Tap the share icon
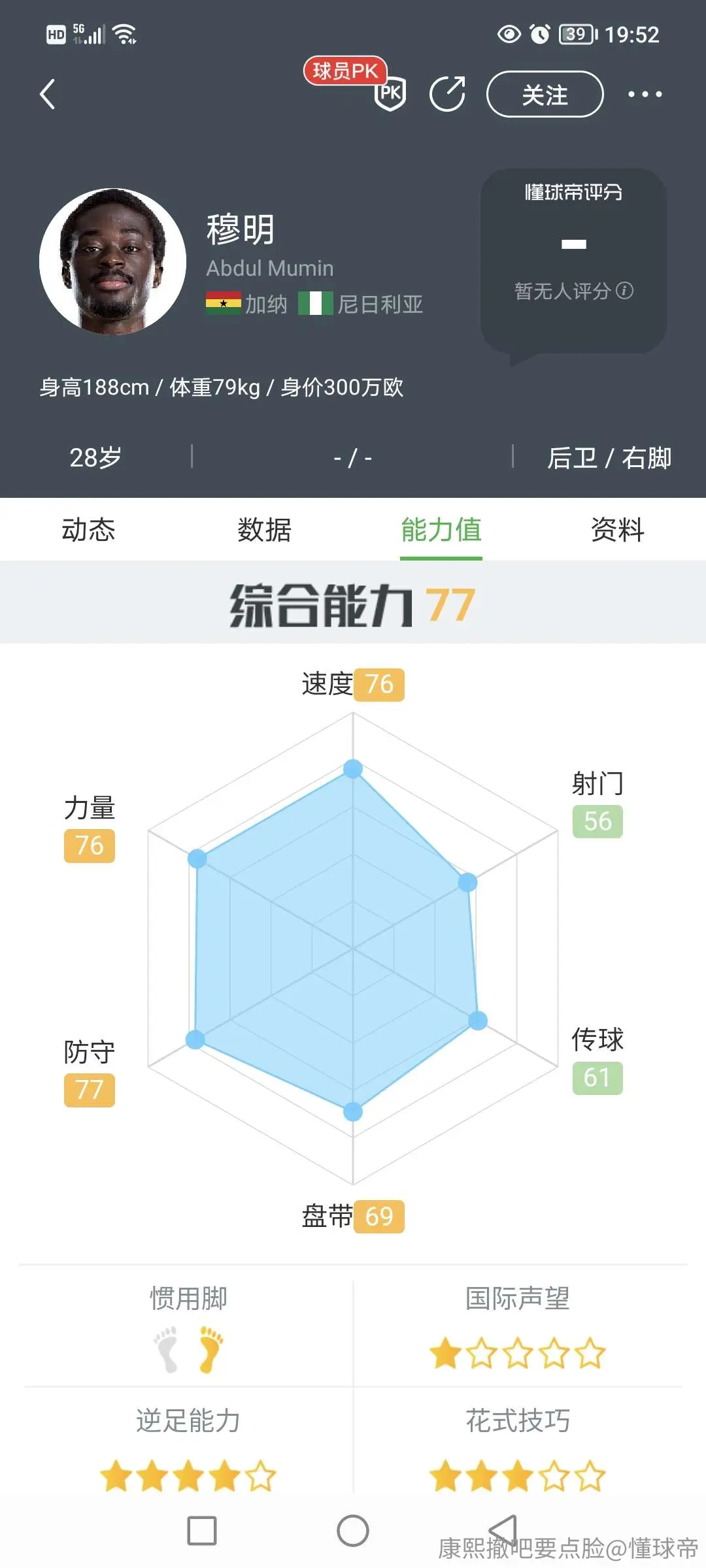The height and width of the screenshot is (1568, 706). [x=448, y=94]
